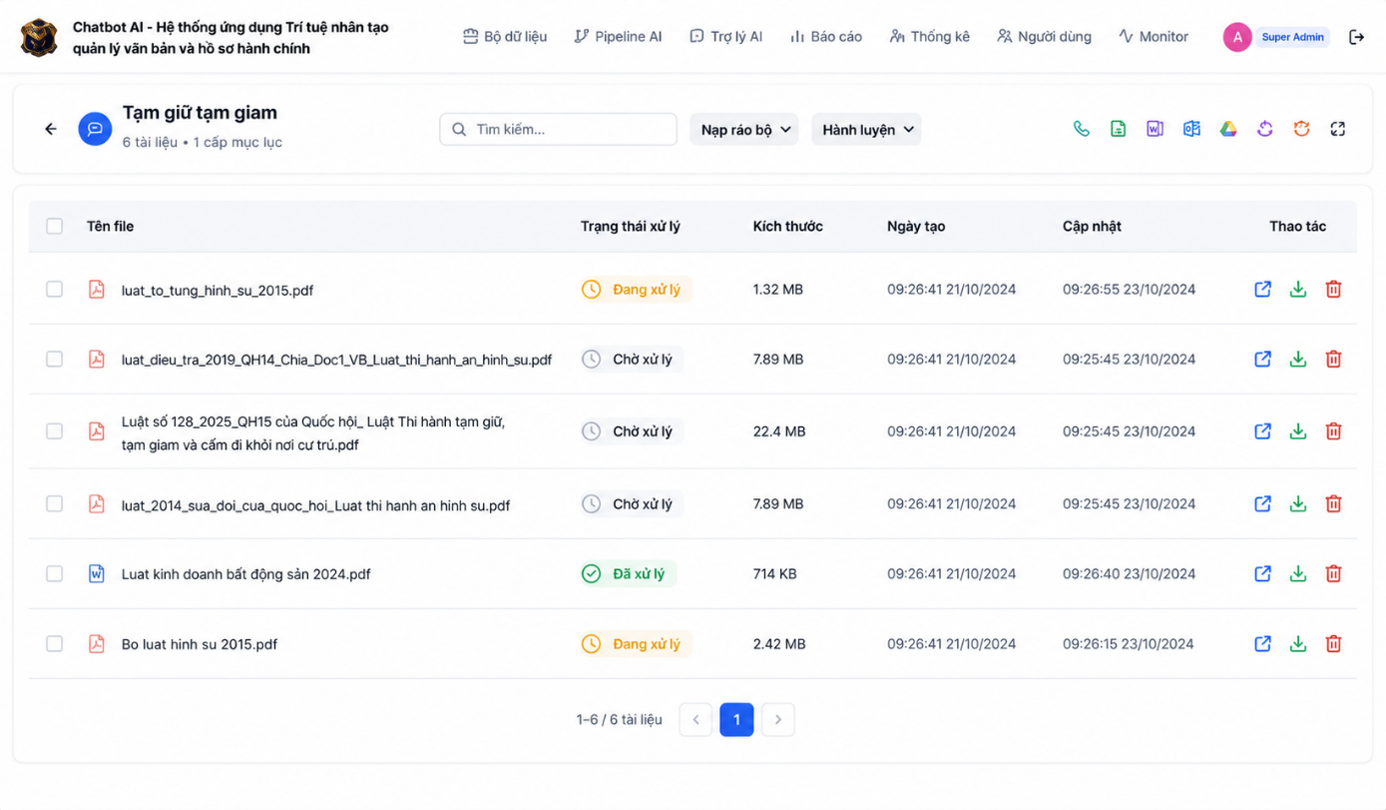This screenshot has width=1386, height=810.
Task: Open the Bộ dữ liệu menu
Action: coord(505,37)
